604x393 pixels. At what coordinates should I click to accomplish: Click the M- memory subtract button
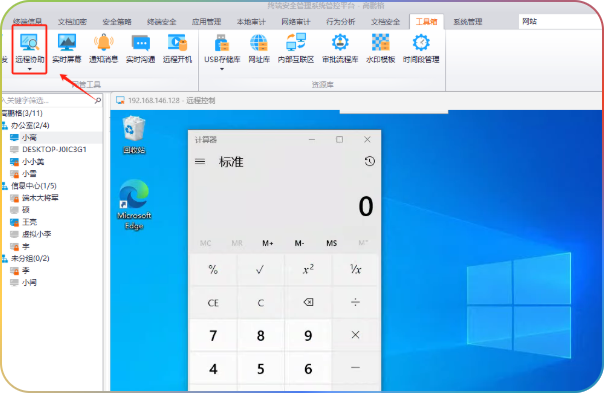click(x=299, y=243)
